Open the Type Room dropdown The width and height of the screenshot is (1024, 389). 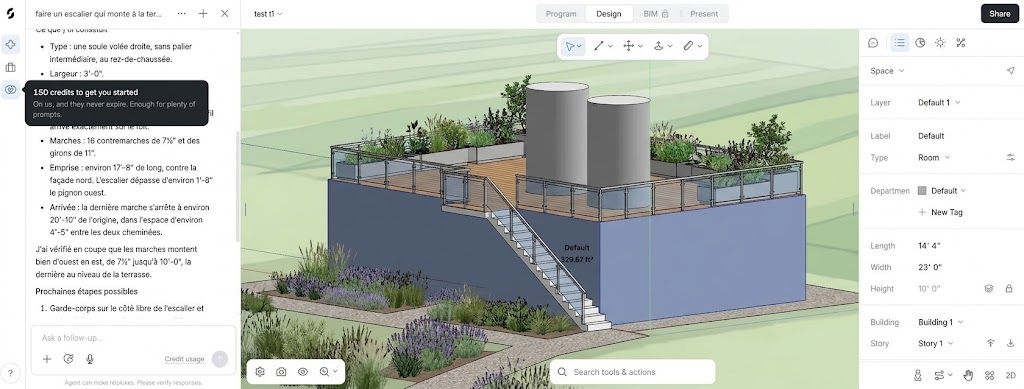pyautogui.click(x=934, y=157)
